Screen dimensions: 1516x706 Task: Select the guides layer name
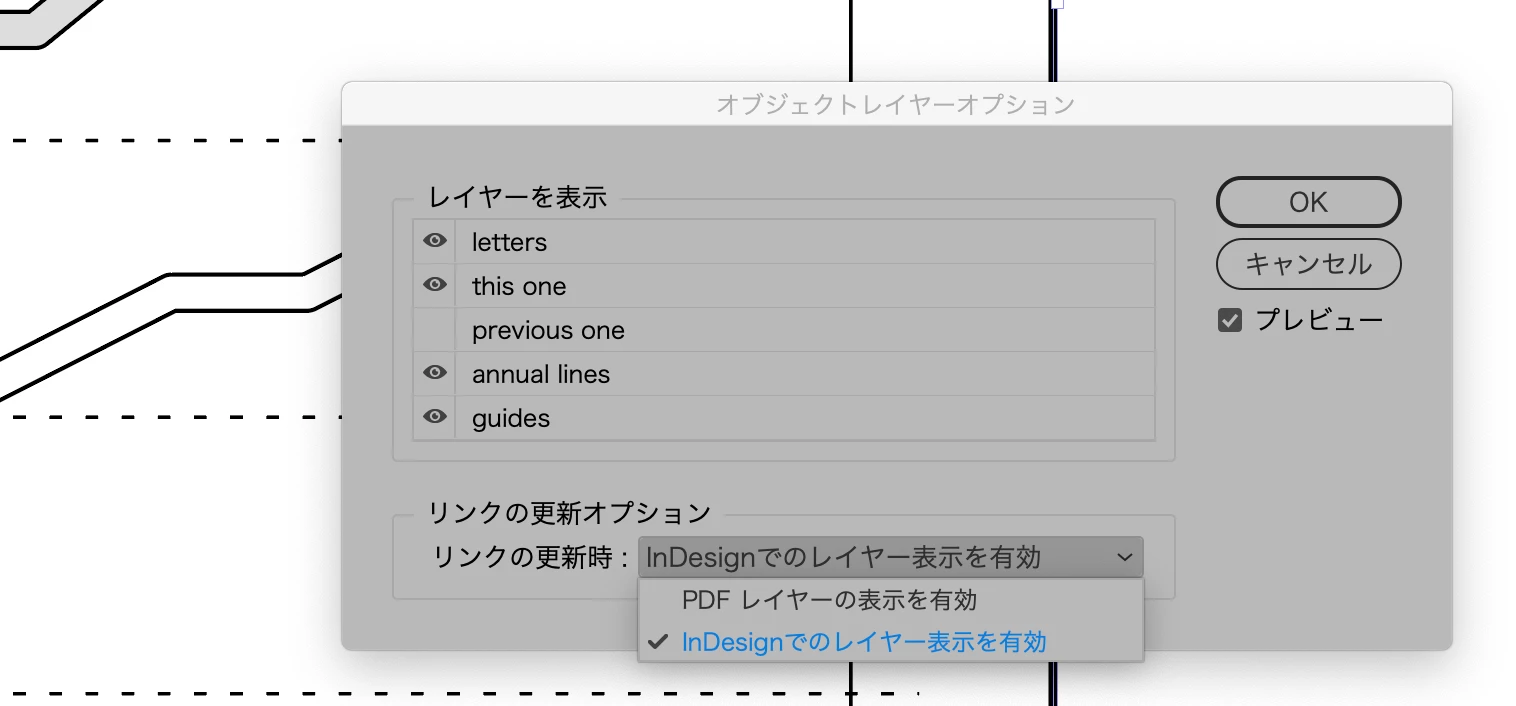[x=511, y=418]
